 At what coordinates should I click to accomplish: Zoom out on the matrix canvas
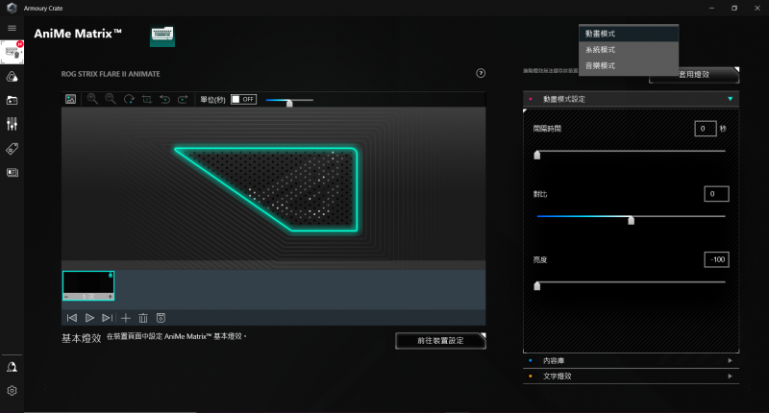pos(110,99)
